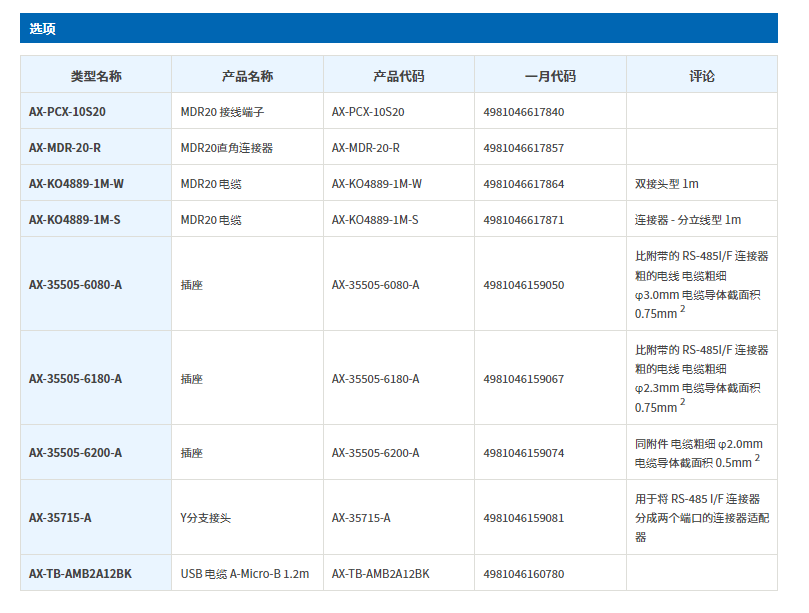
Task: Click code 4981046159081
Action: click(524, 518)
